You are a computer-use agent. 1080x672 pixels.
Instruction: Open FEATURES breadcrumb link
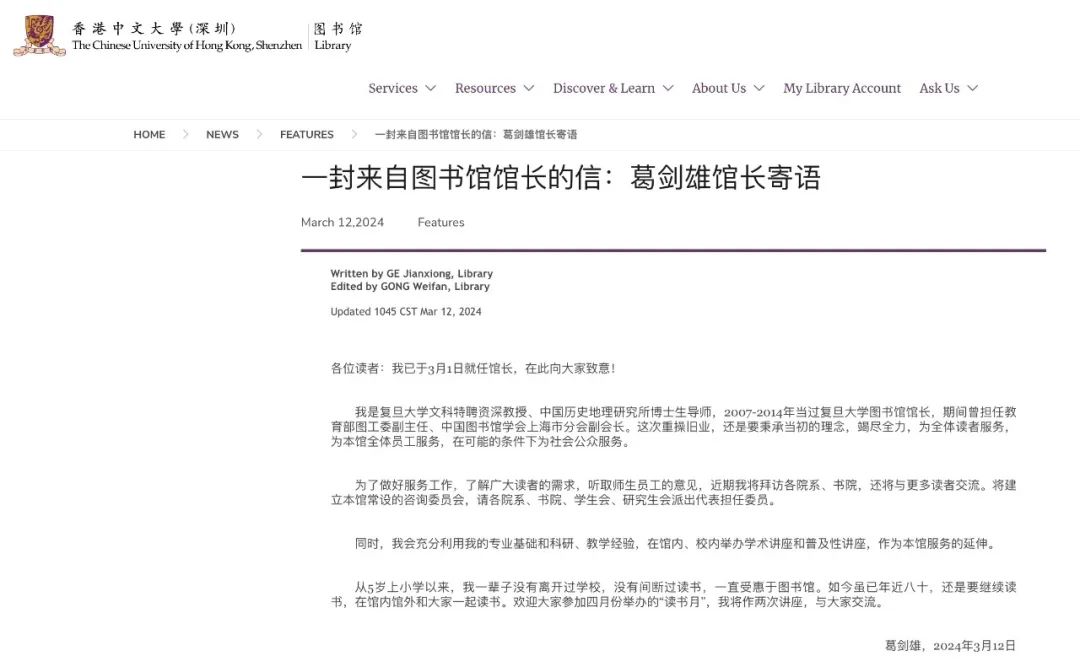coord(307,135)
